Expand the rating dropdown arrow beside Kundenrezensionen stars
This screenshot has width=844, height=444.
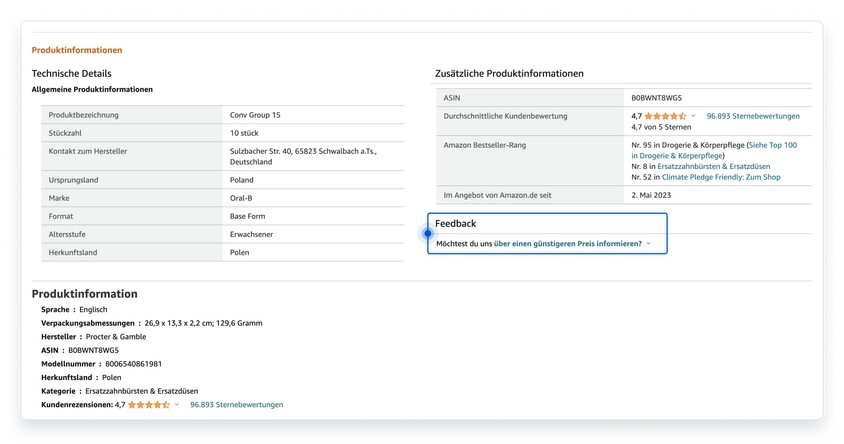pyautogui.click(x=177, y=405)
